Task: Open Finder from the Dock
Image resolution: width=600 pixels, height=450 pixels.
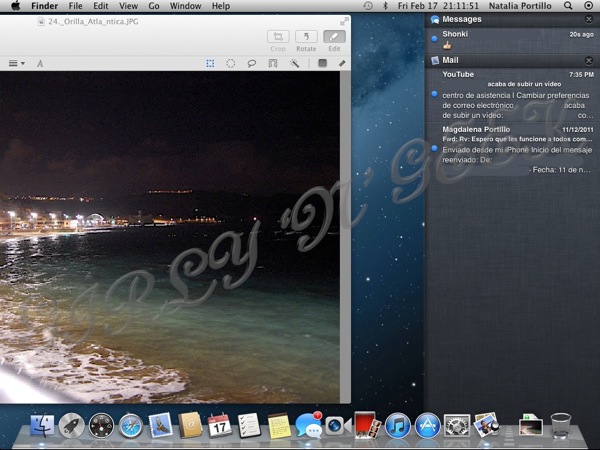Action: pos(42,425)
